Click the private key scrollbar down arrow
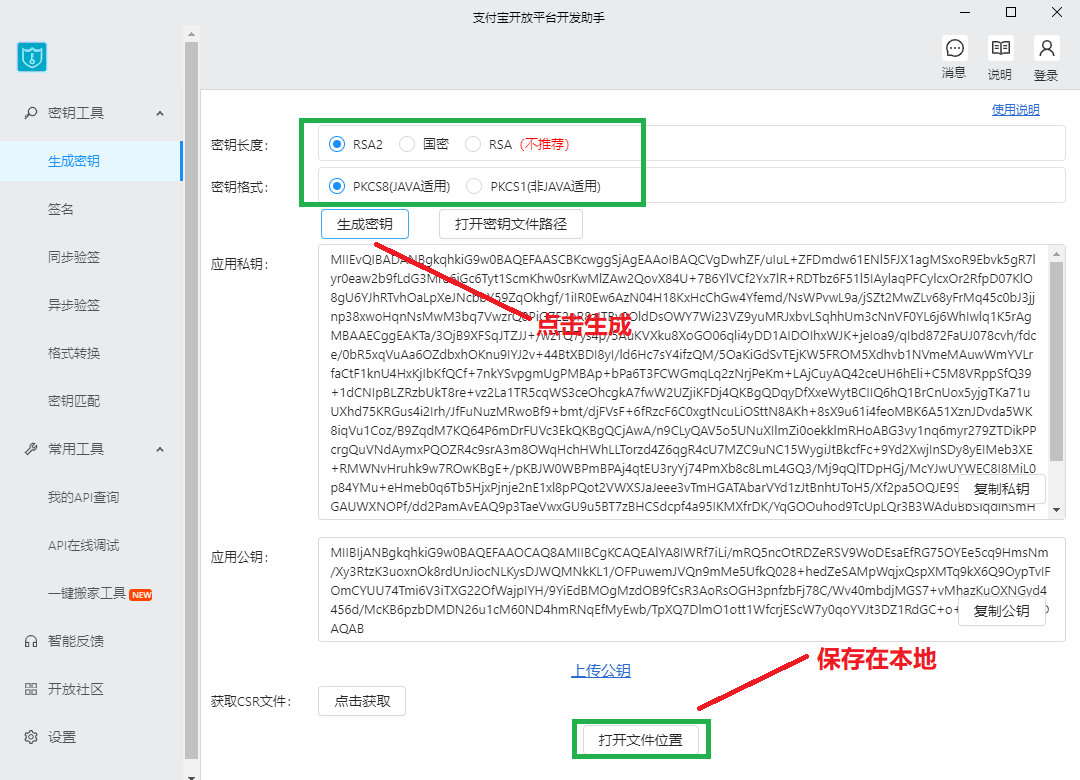The height and width of the screenshot is (780, 1080). click(1057, 511)
